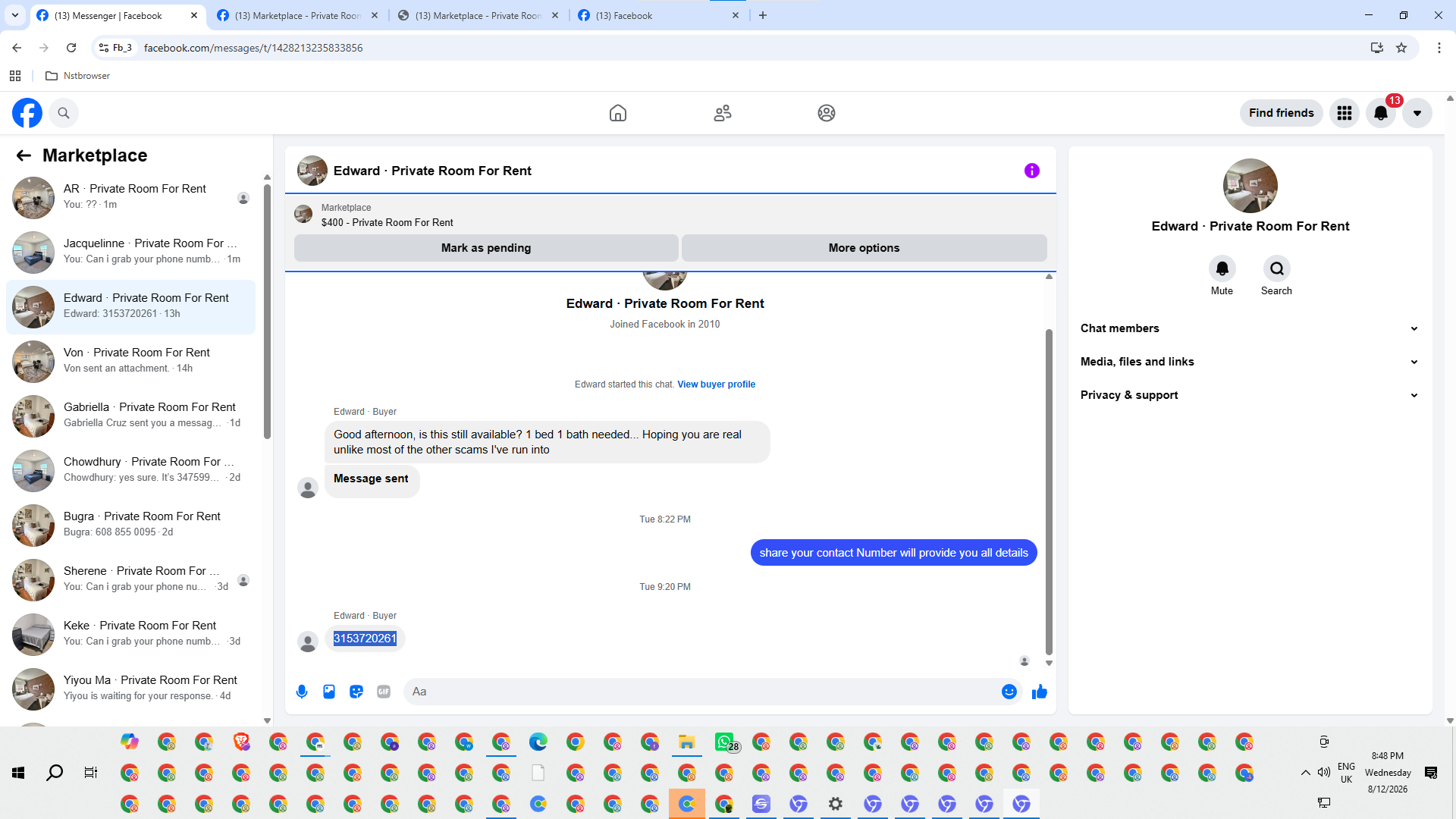Open the Nstbrowser bookmarks folder

(x=78, y=76)
